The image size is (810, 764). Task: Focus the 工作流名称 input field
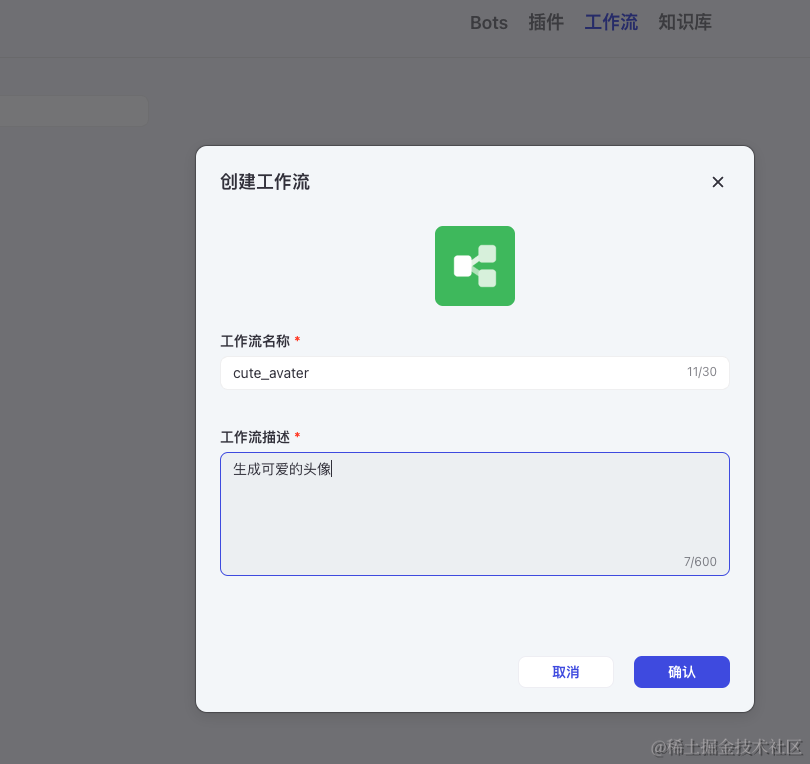click(x=475, y=372)
